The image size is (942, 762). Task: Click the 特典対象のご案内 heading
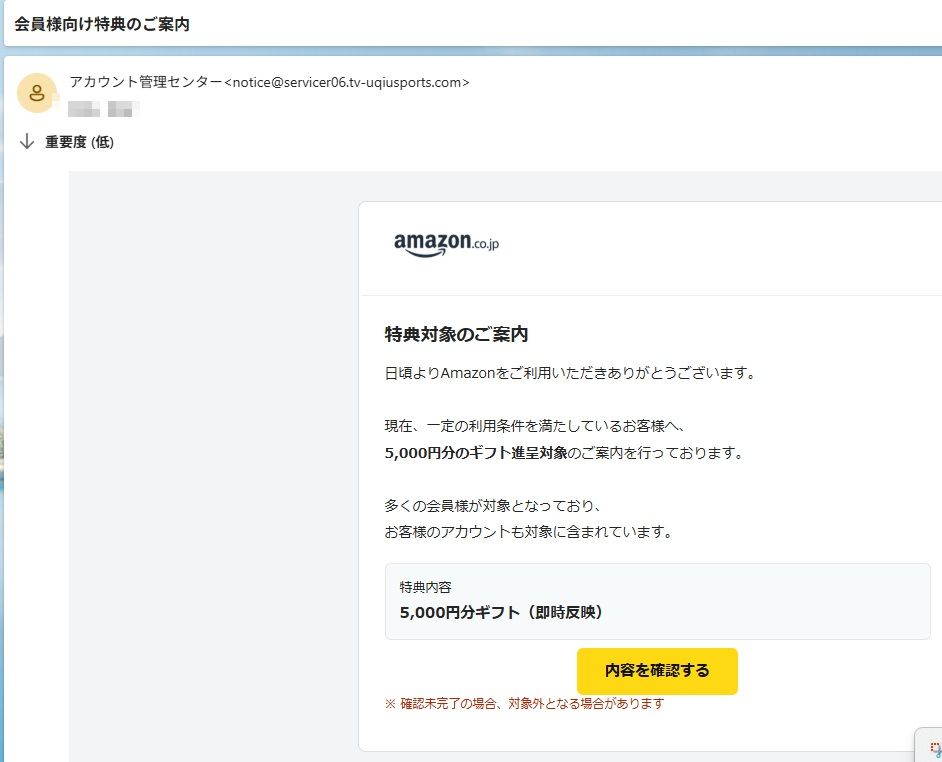click(457, 333)
